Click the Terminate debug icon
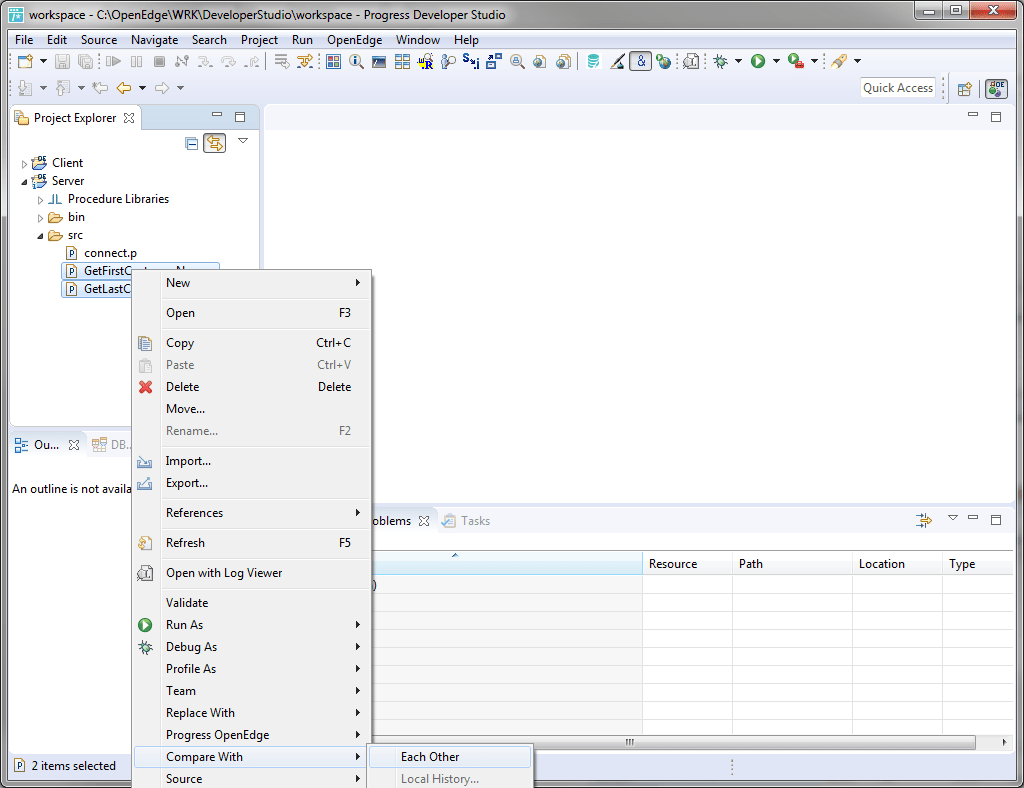This screenshot has height=788, width=1024. click(159, 61)
